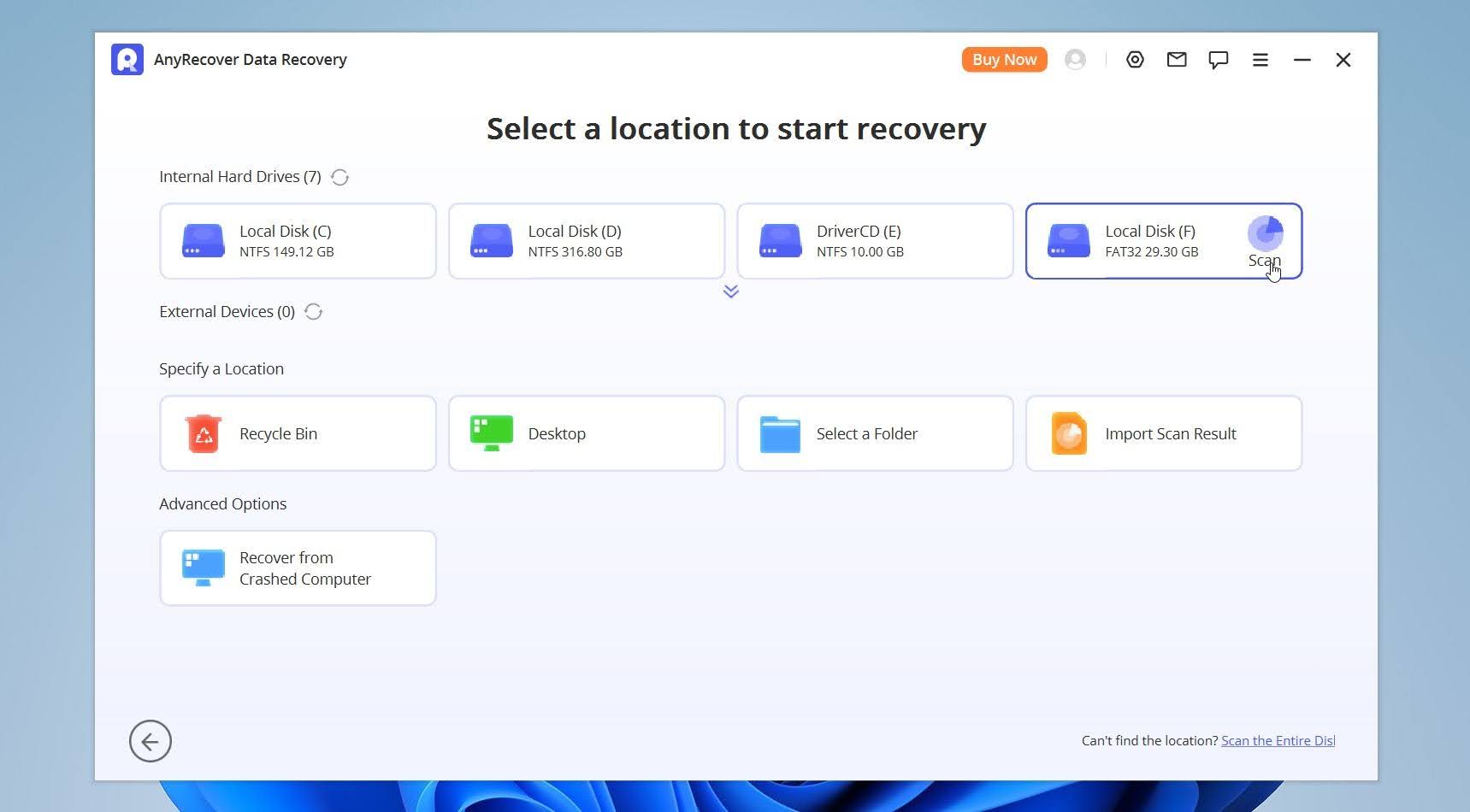Select the Local Disk (C) drive
This screenshot has width=1470, height=812.
(x=298, y=241)
